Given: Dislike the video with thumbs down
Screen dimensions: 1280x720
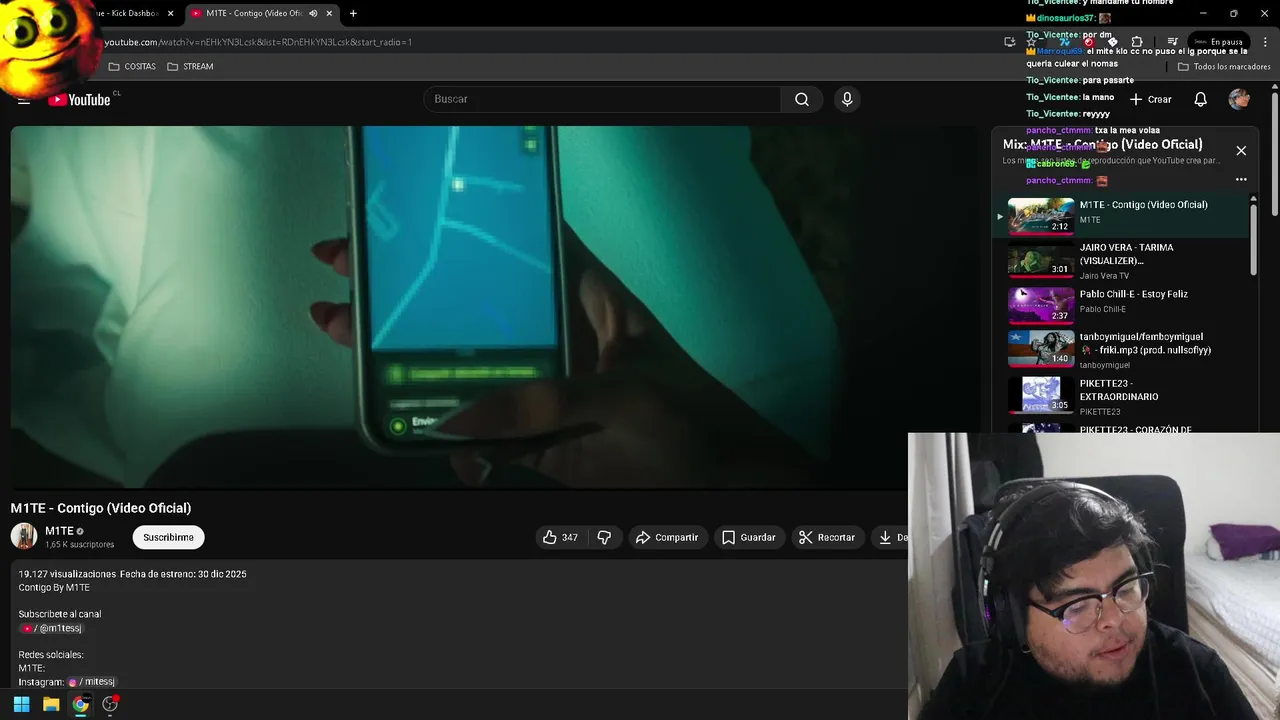Looking at the screenshot, I should [604, 537].
